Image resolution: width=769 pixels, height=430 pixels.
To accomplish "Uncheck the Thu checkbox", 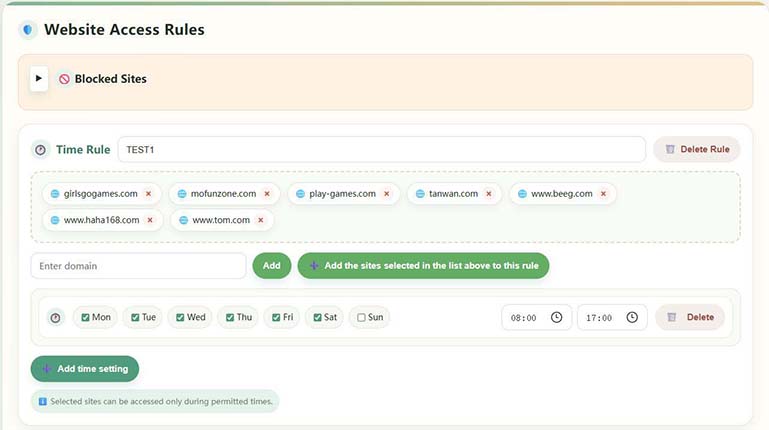I will tap(230, 317).
